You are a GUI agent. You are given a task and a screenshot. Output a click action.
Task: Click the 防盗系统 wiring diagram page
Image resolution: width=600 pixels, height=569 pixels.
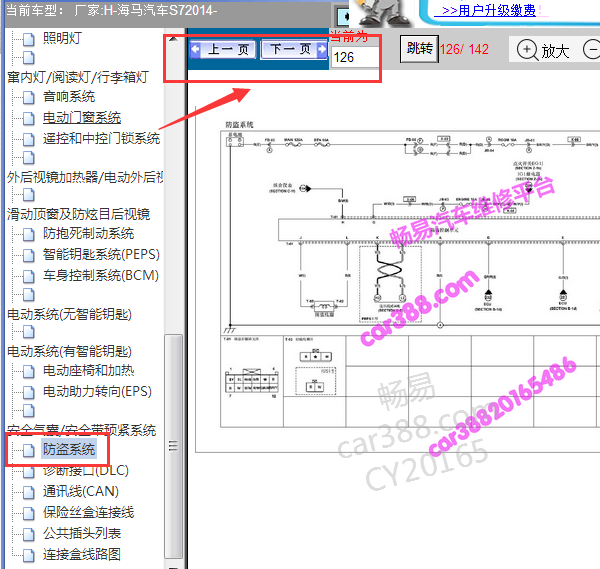(398, 279)
